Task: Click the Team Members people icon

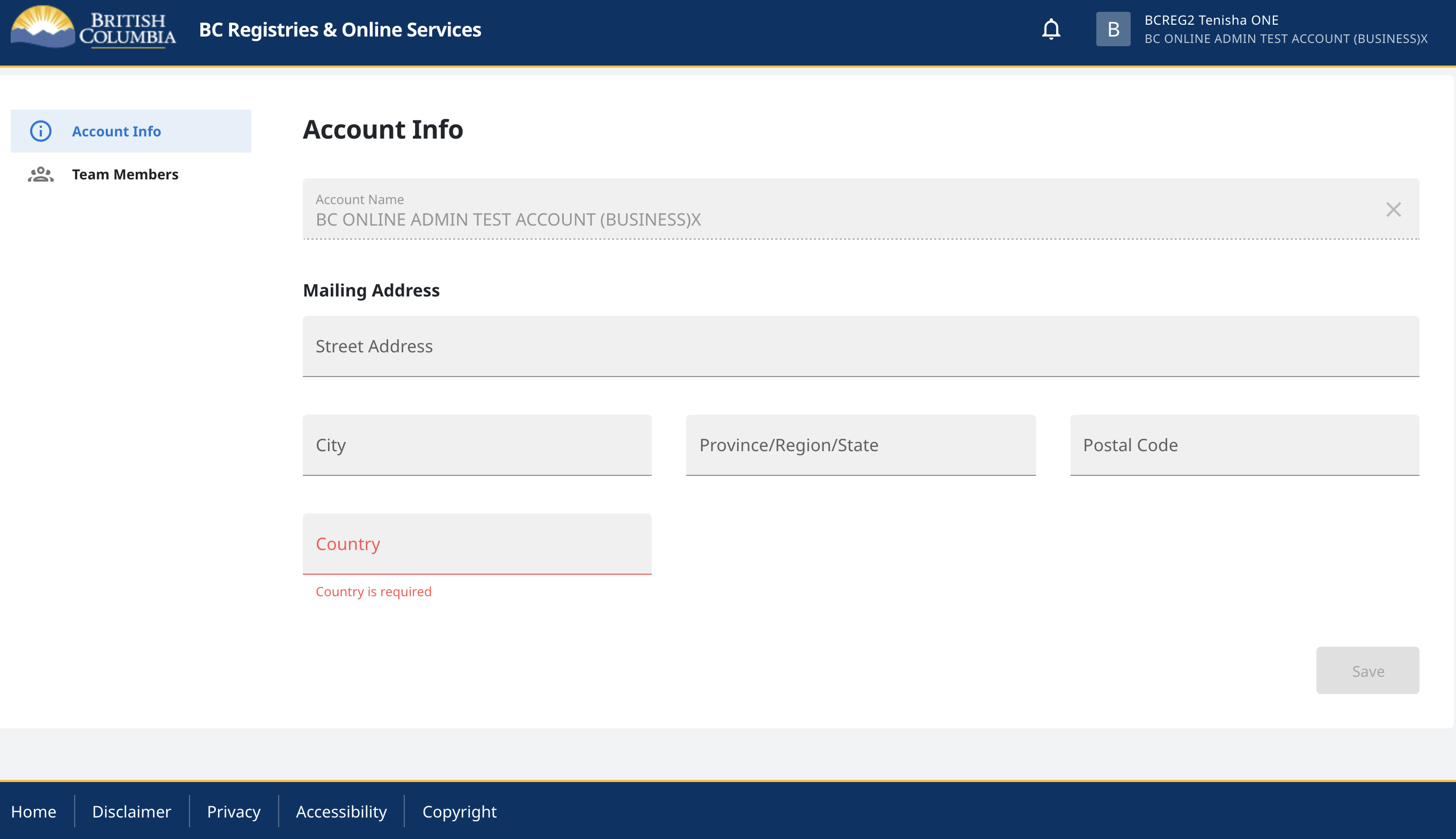Action: click(x=41, y=174)
